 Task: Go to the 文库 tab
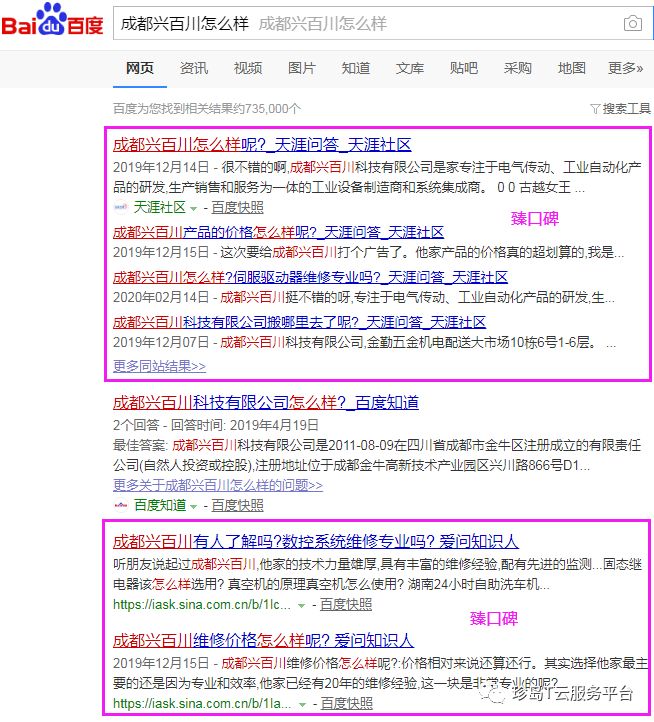point(410,68)
